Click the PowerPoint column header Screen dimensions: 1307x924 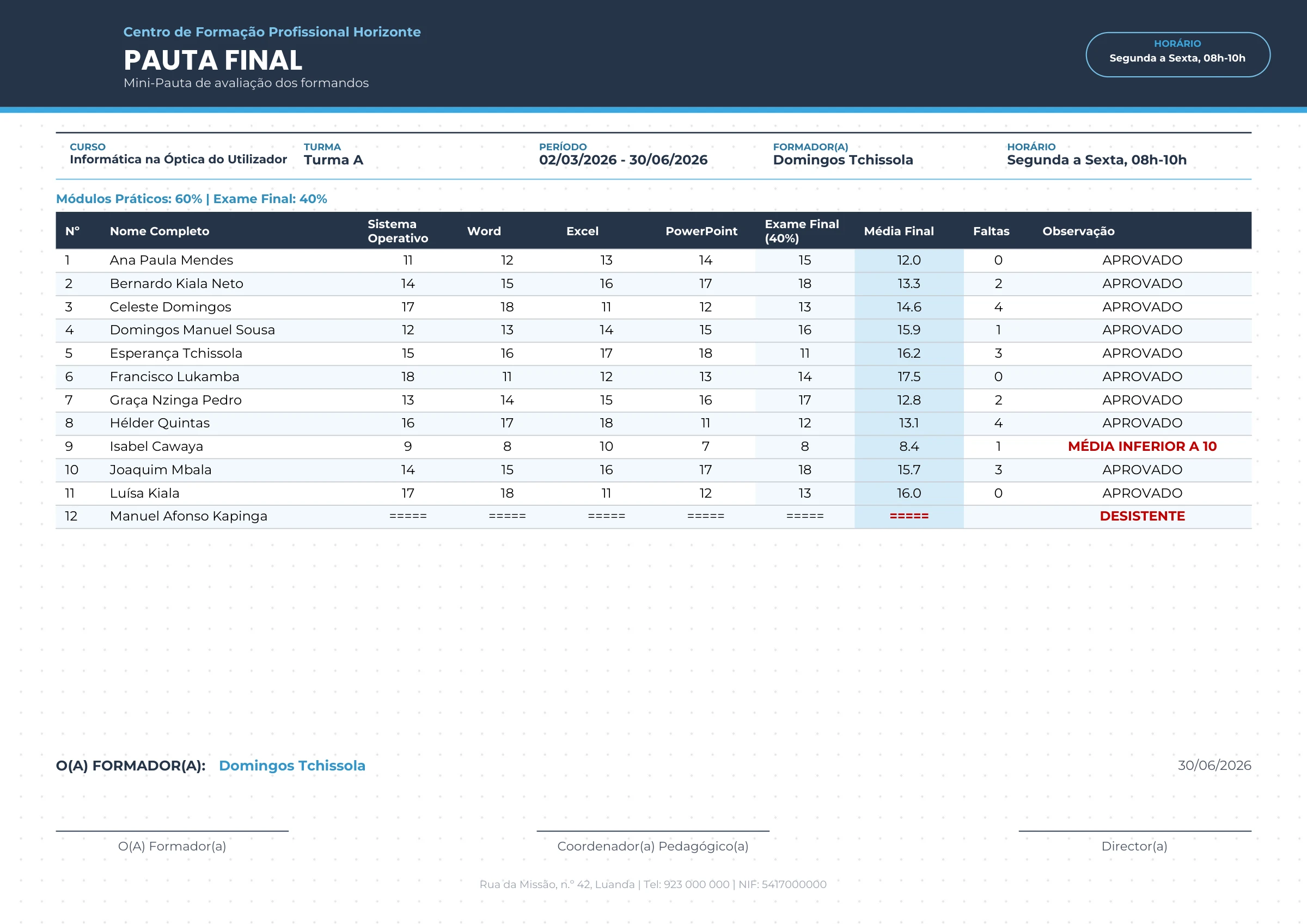tap(701, 231)
